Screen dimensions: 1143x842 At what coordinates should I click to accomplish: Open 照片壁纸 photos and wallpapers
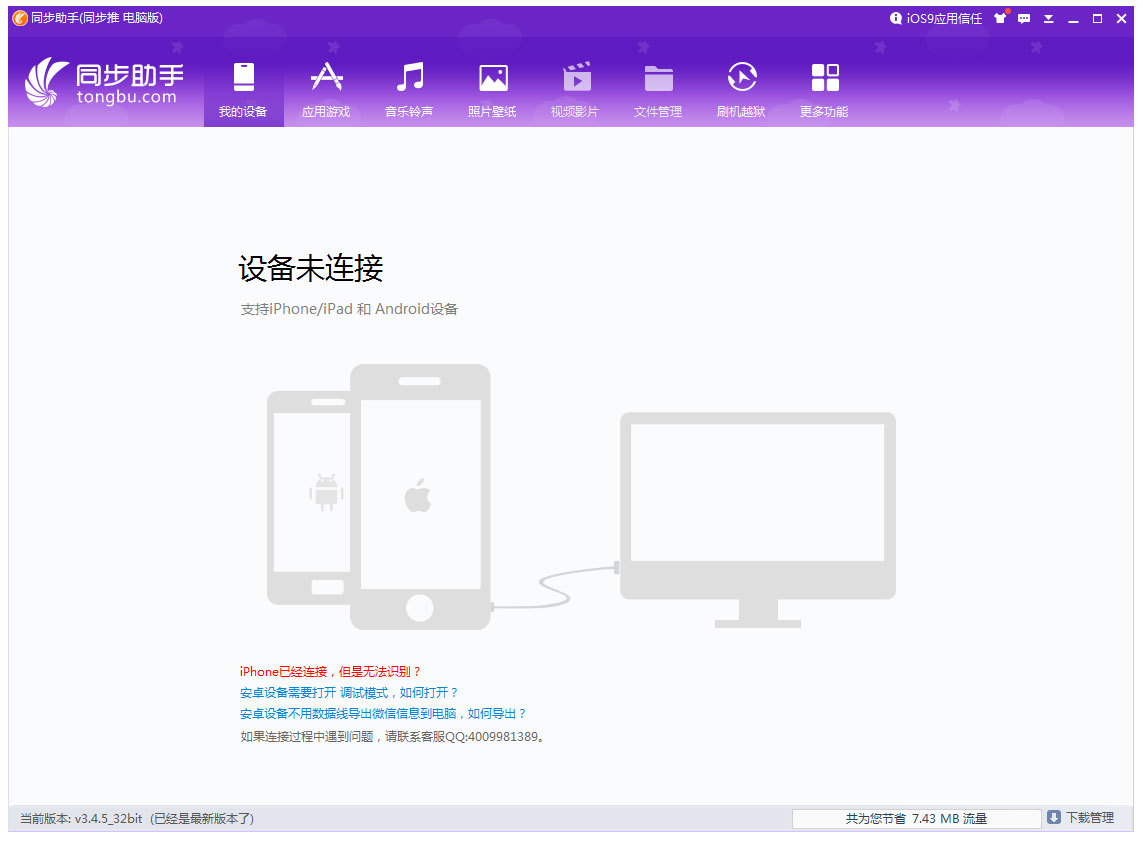click(x=492, y=90)
